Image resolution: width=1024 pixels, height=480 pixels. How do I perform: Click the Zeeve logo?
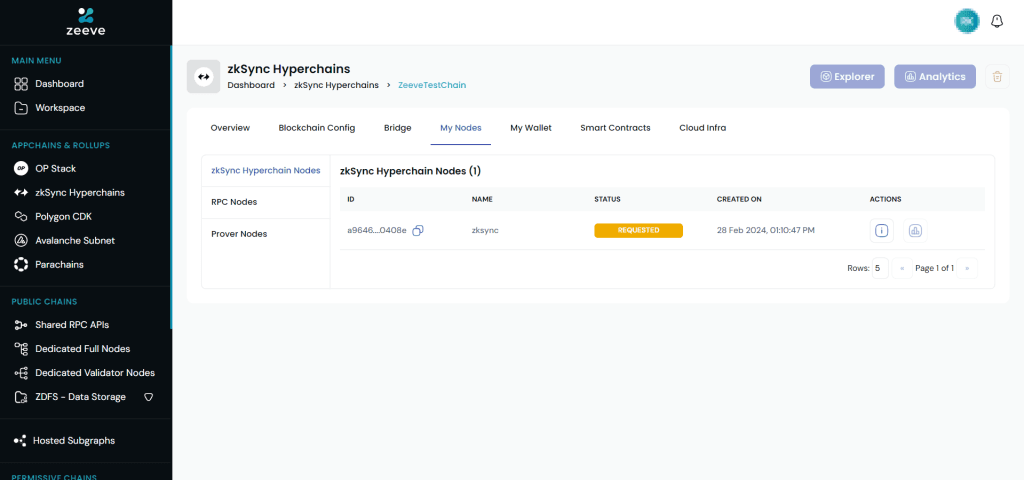tap(86, 22)
